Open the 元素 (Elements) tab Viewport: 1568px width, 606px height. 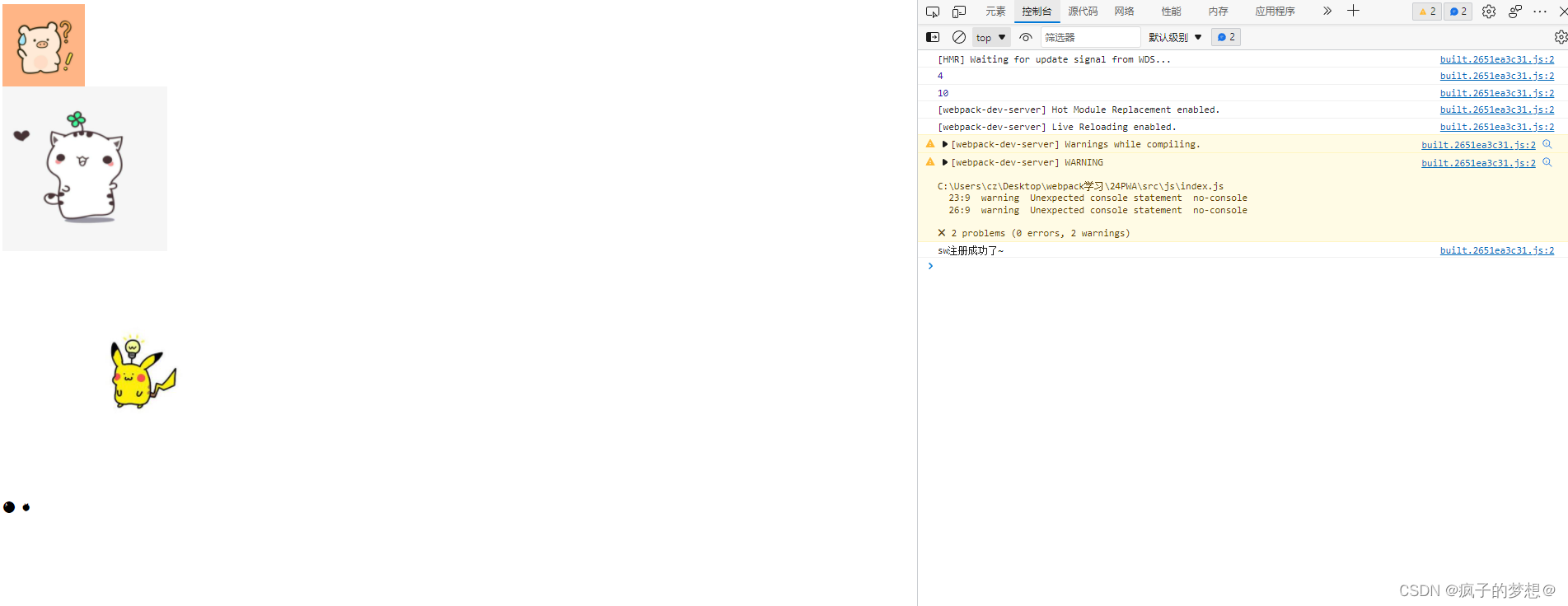[995, 12]
